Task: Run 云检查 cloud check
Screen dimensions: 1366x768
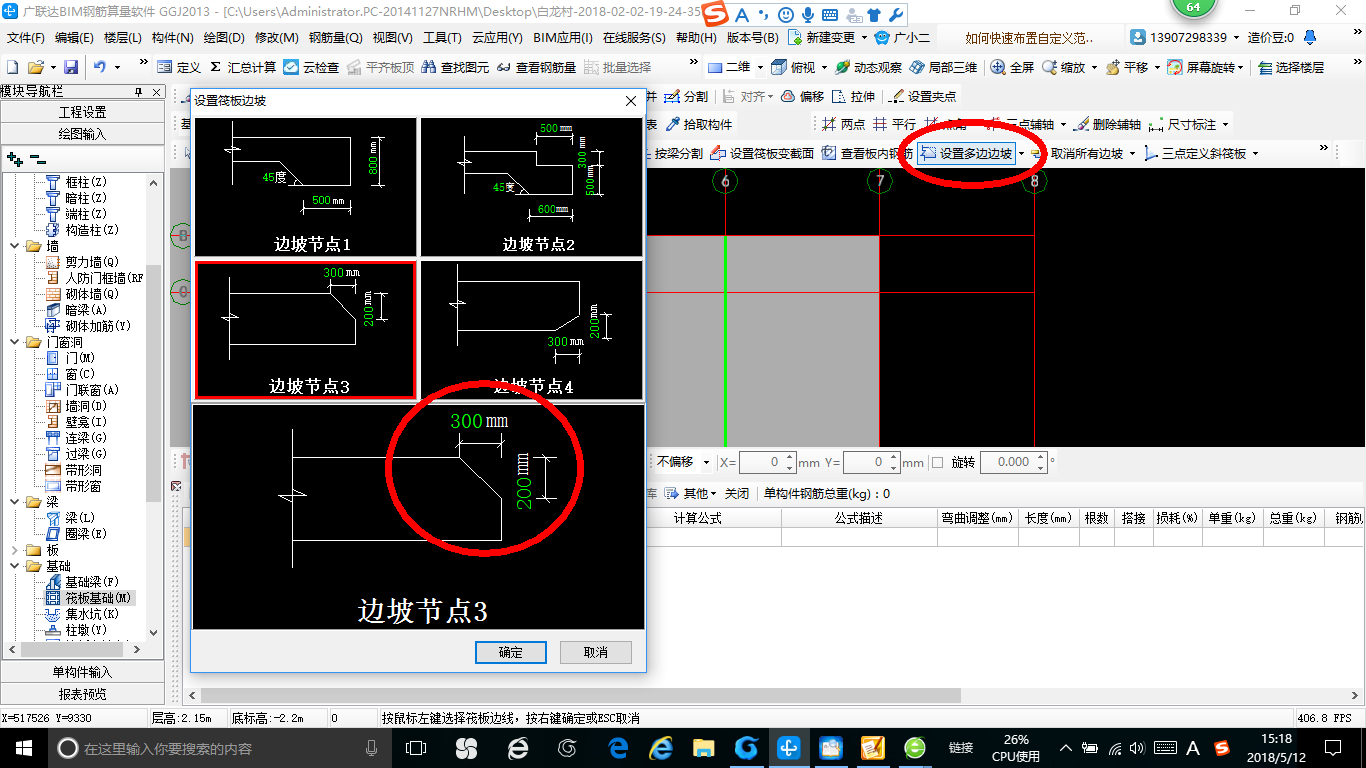Action: click(x=311, y=67)
